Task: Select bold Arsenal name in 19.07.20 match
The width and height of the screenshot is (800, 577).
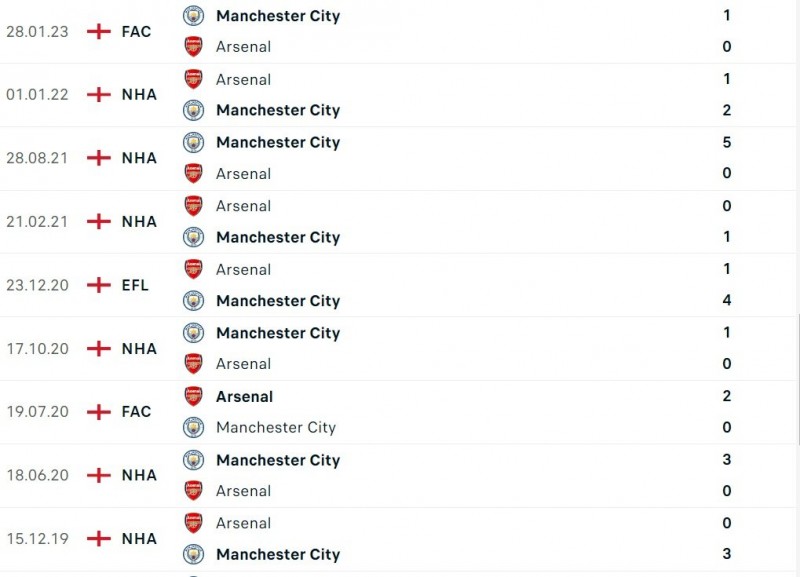Action: 244,396
